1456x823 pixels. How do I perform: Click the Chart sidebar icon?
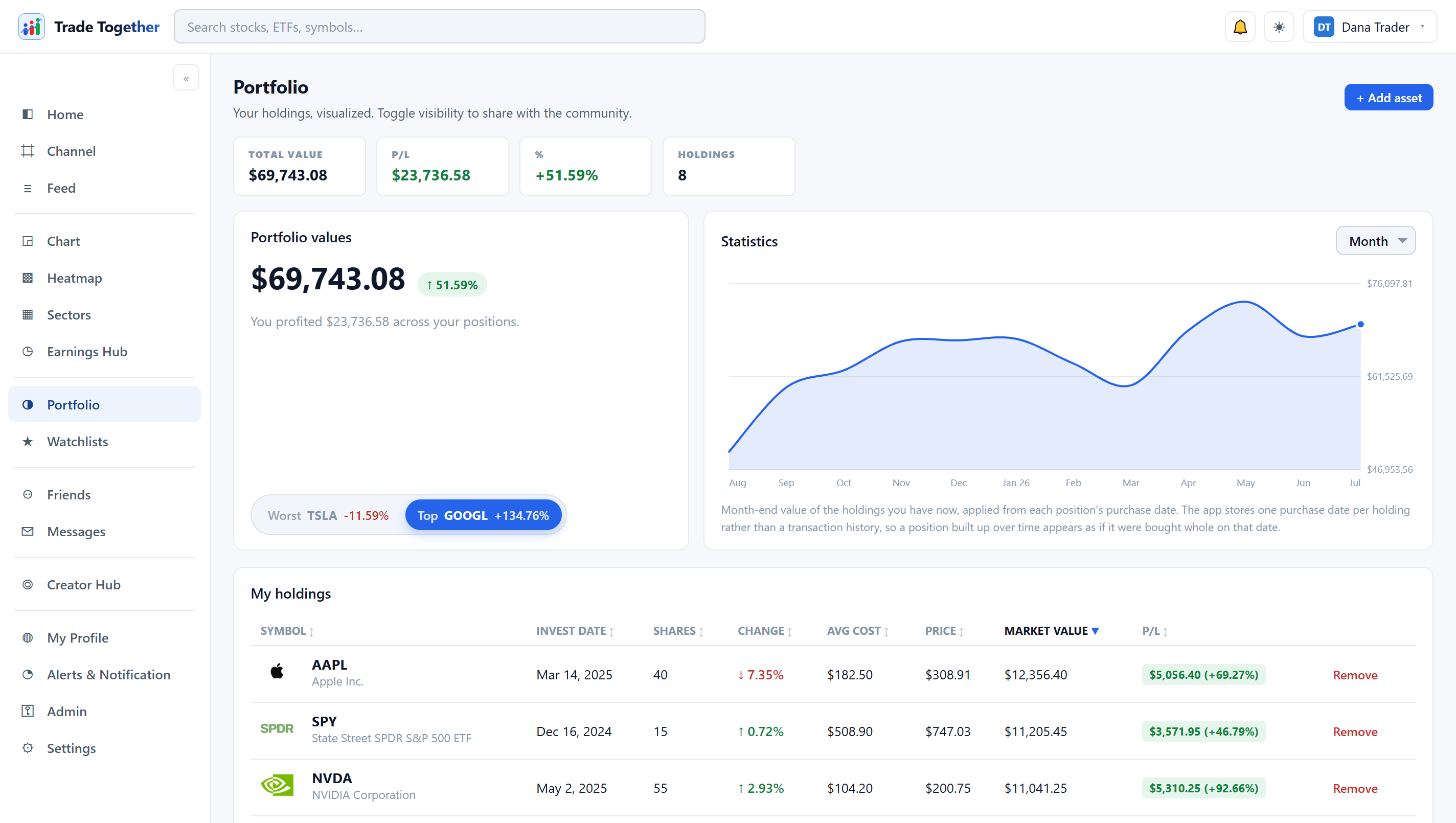coord(28,241)
